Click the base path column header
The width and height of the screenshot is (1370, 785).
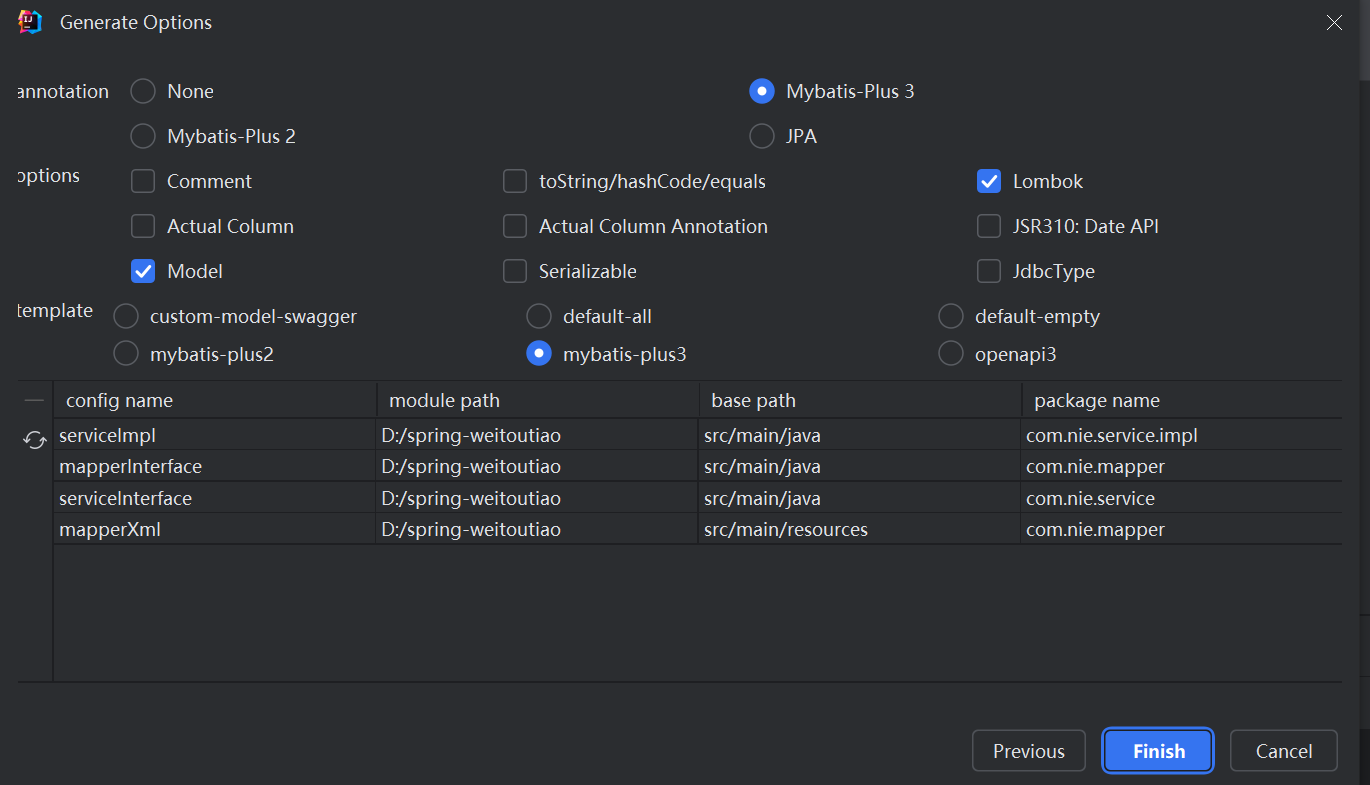point(860,400)
